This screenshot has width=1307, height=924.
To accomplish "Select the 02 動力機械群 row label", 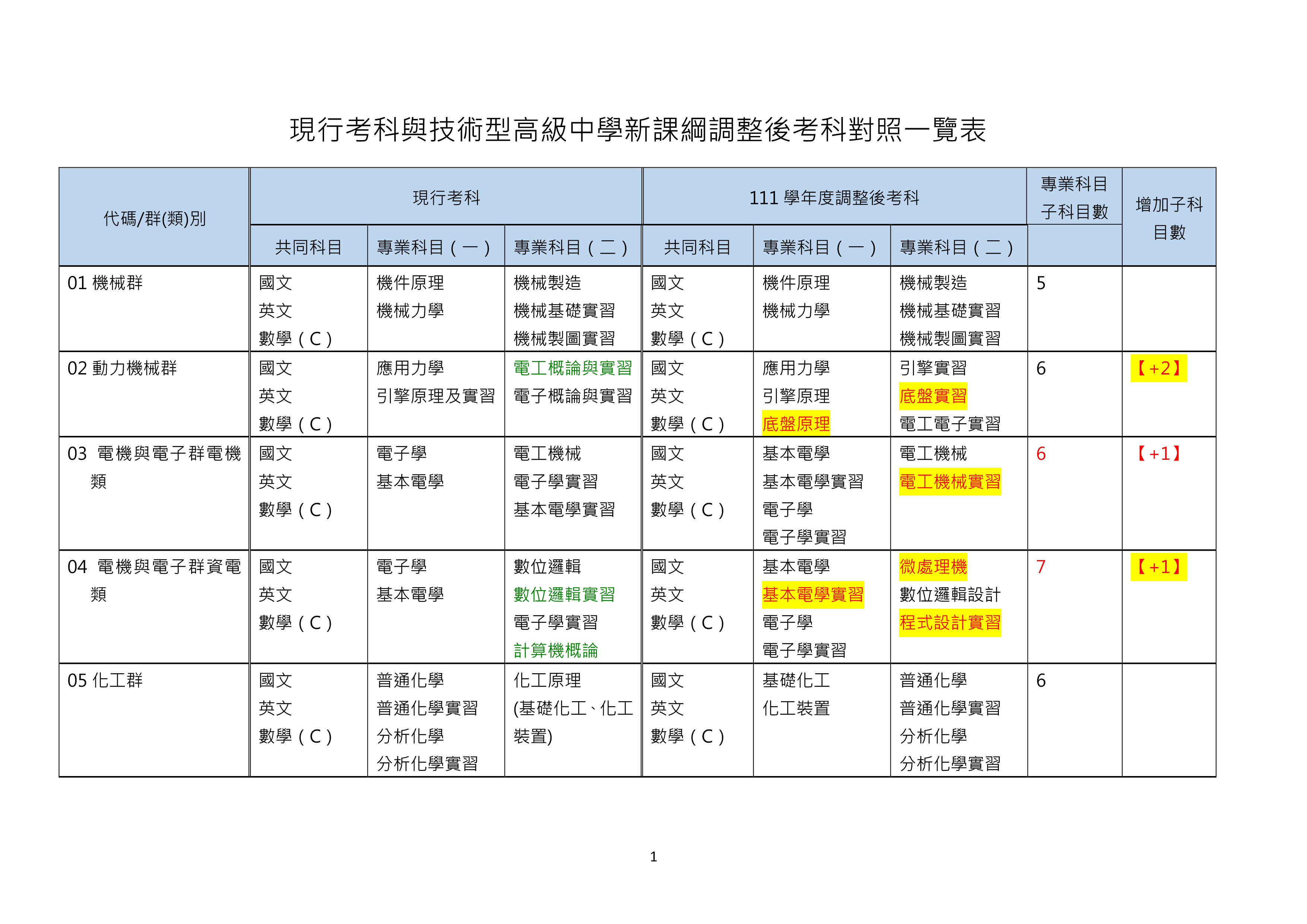I will (x=122, y=368).
